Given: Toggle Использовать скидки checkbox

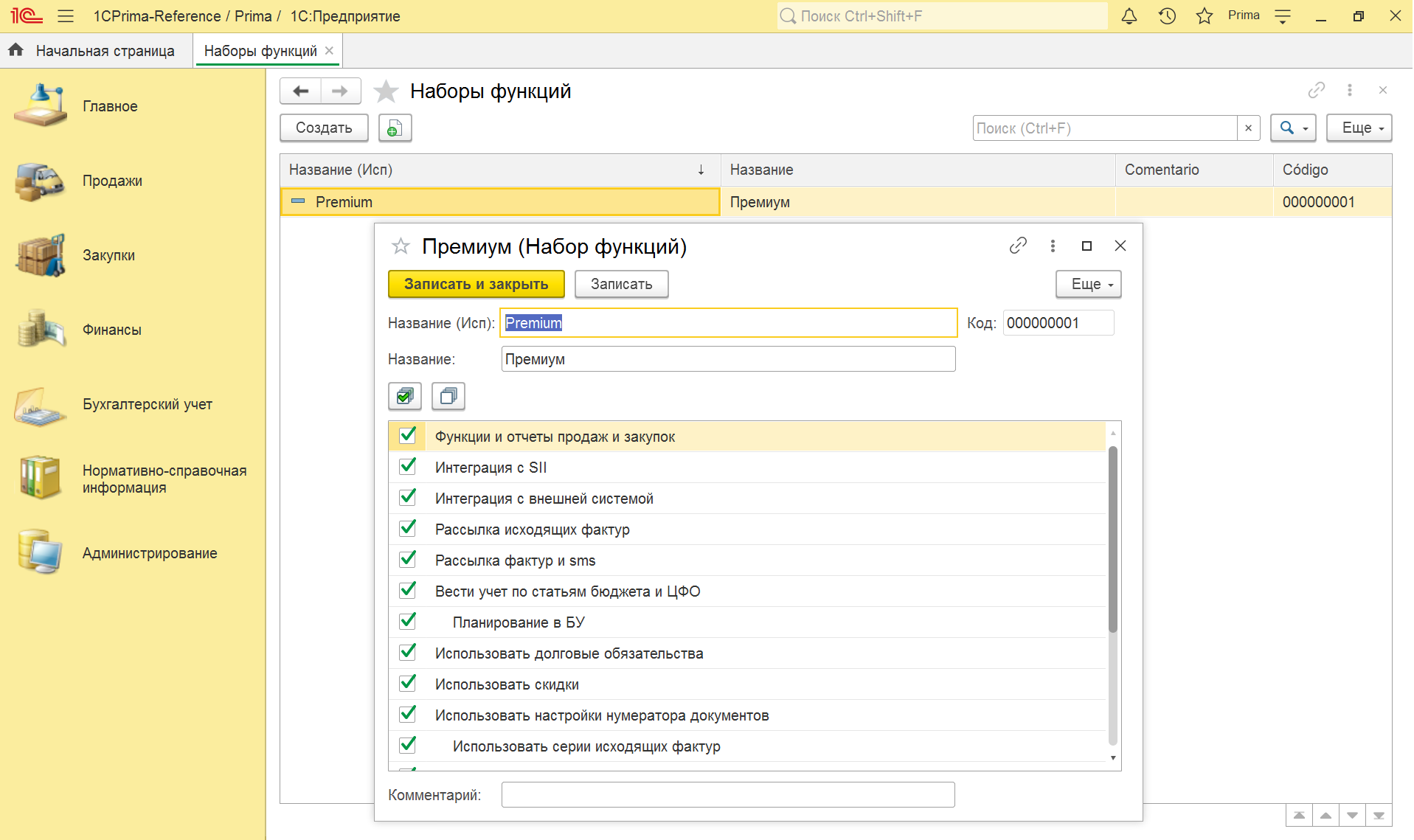Looking at the screenshot, I should coord(407,684).
